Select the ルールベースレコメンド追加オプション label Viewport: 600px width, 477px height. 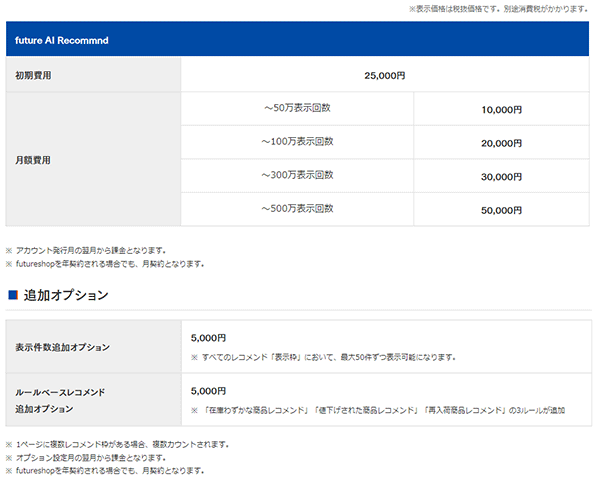pyautogui.click(x=60, y=400)
